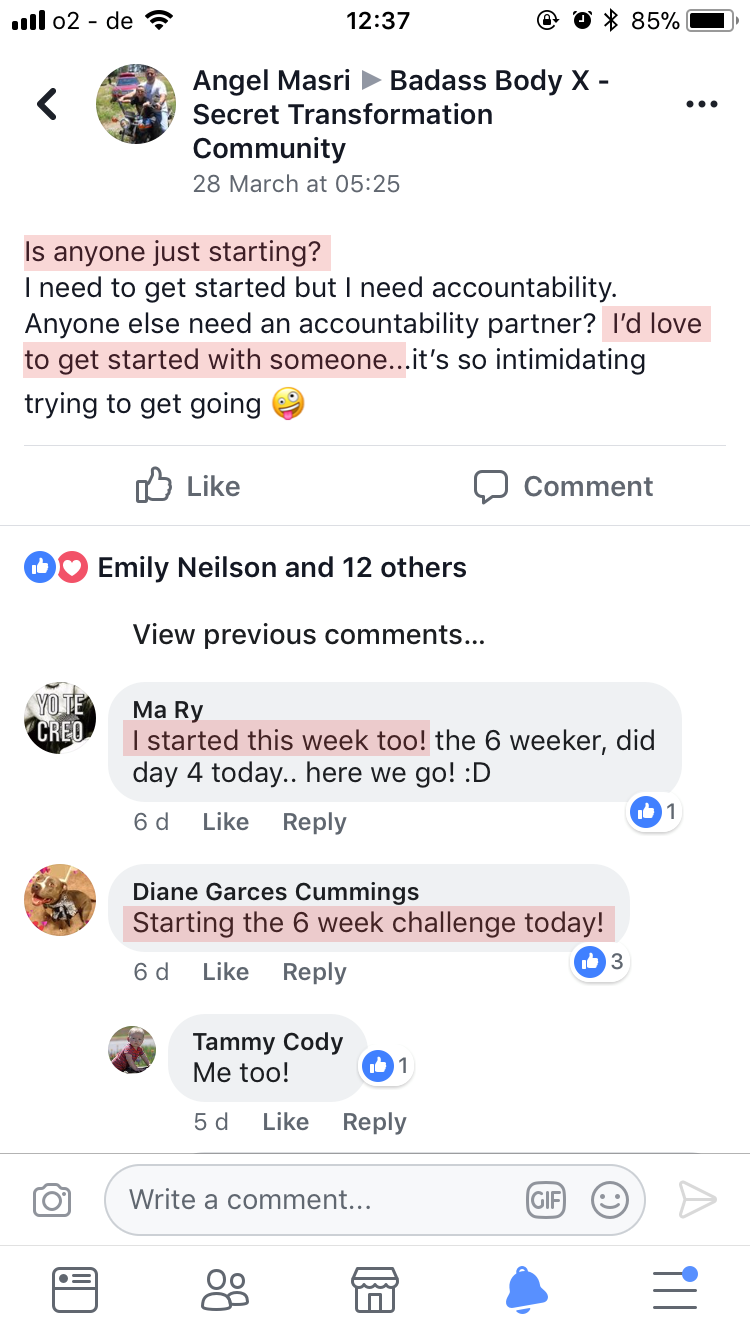The height and width of the screenshot is (1334, 750).
Task: Open Angel Masri's profile picture
Action: pyautogui.click(x=137, y=104)
